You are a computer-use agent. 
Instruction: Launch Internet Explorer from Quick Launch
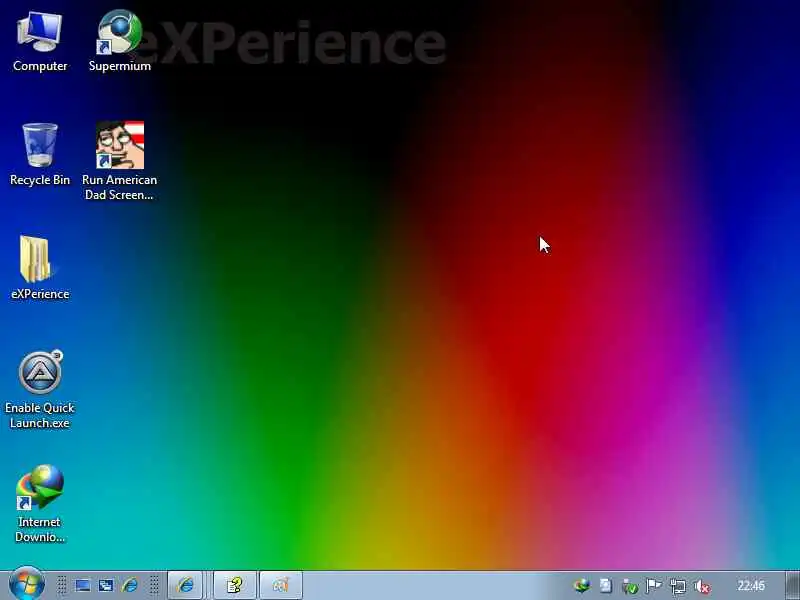[130, 585]
